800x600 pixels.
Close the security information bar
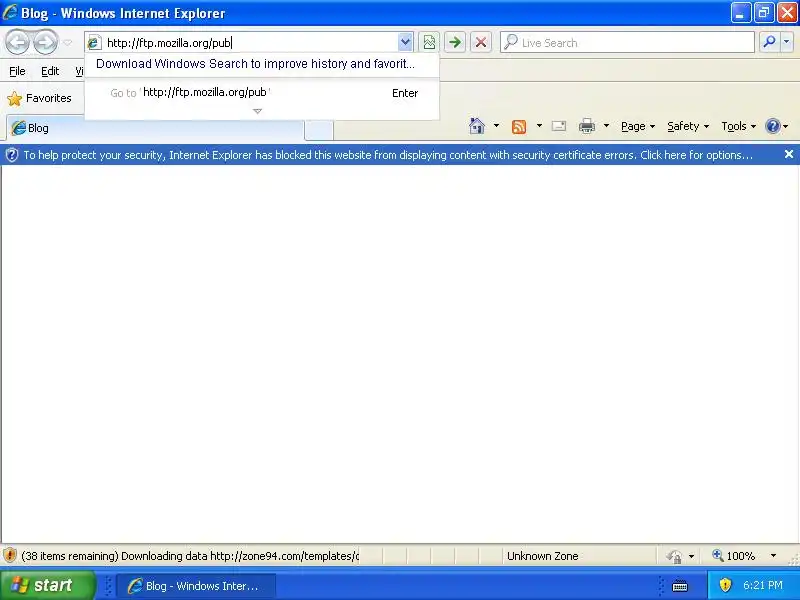coord(789,154)
